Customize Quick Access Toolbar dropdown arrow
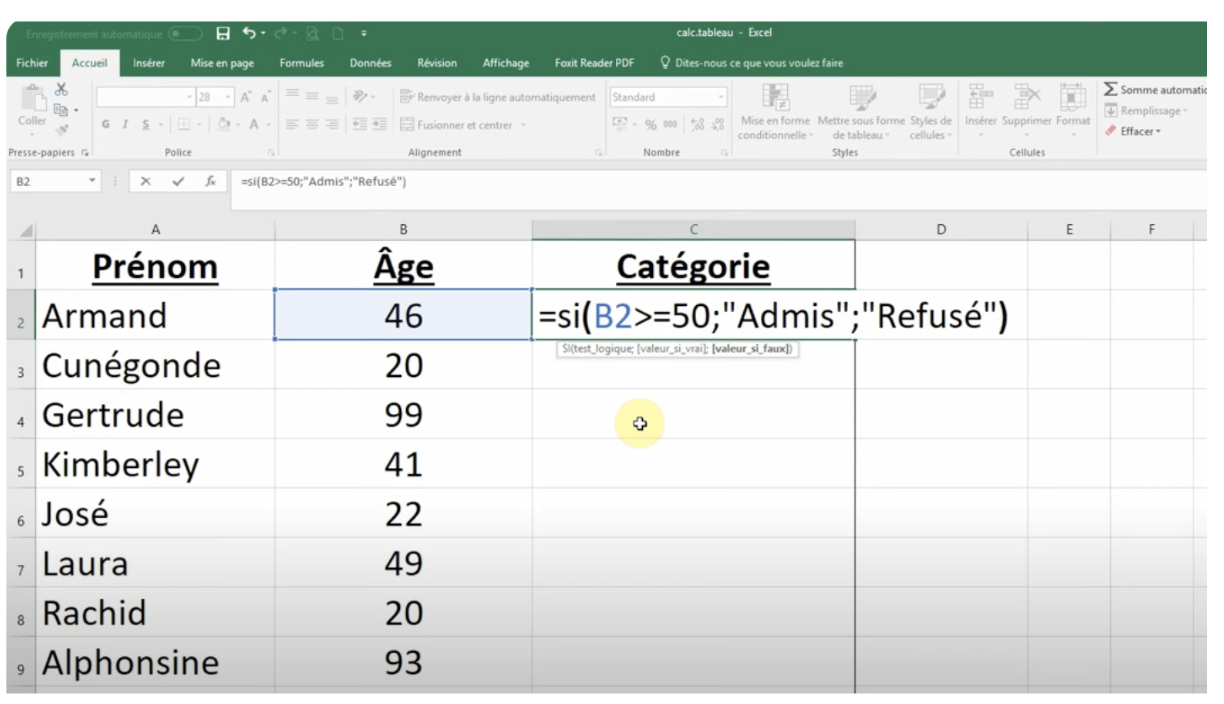The height and width of the screenshot is (704, 1224). tap(364, 34)
